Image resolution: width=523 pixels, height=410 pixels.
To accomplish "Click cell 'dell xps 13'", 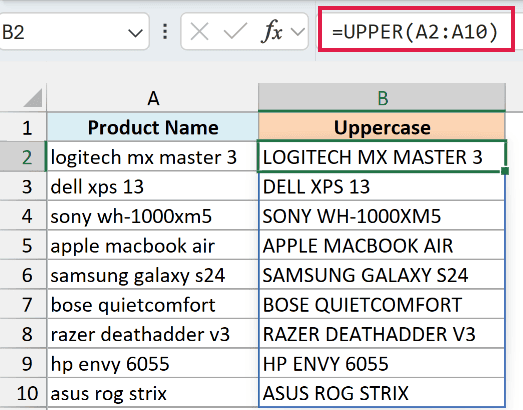I will point(153,186).
